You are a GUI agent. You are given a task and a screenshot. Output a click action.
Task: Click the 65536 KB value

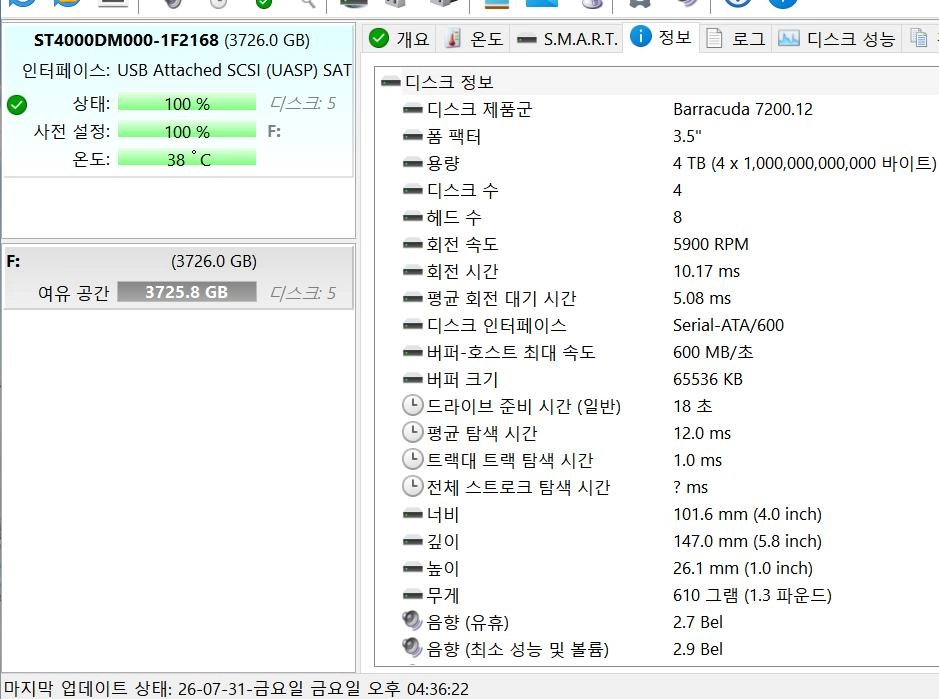(x=708, y=379)
